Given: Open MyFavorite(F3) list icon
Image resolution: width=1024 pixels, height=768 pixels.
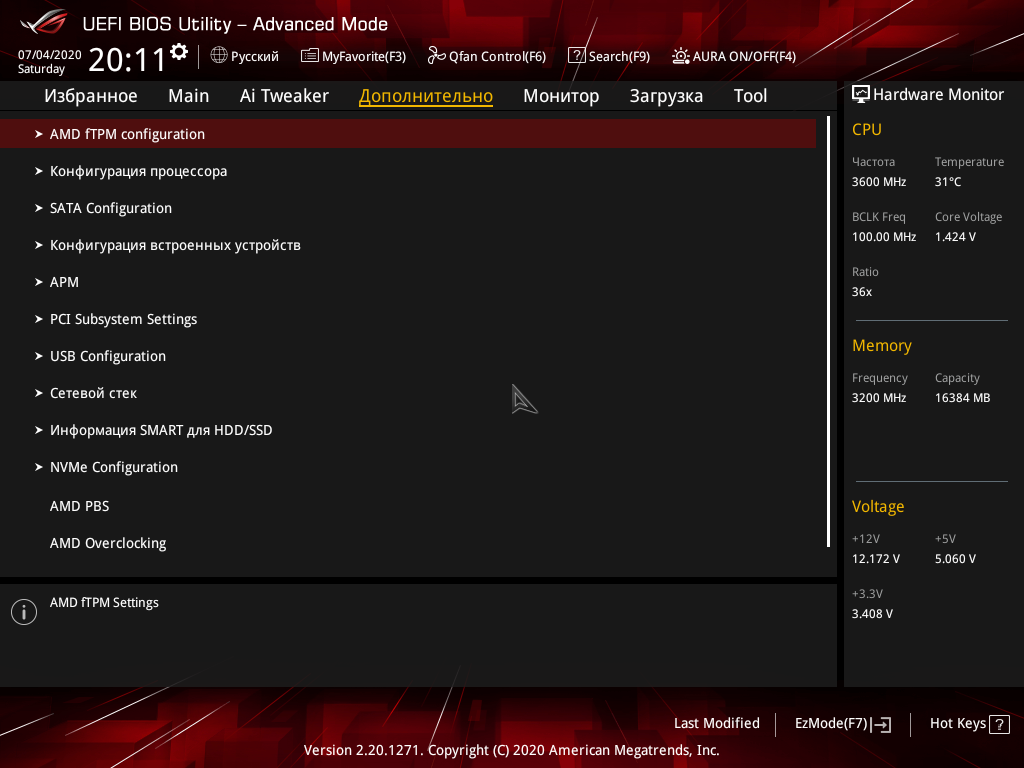Looking at the screenshot, I should coord(310,56).
